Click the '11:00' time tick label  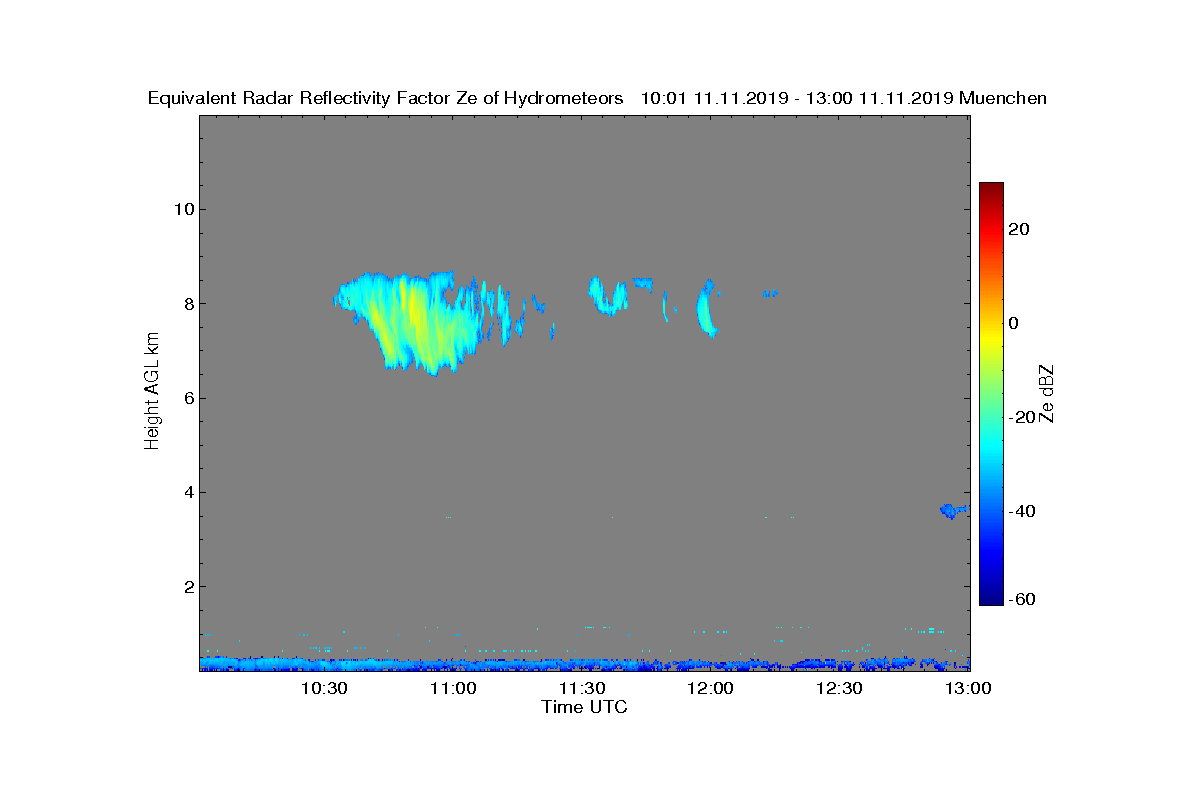click(454, 688)
